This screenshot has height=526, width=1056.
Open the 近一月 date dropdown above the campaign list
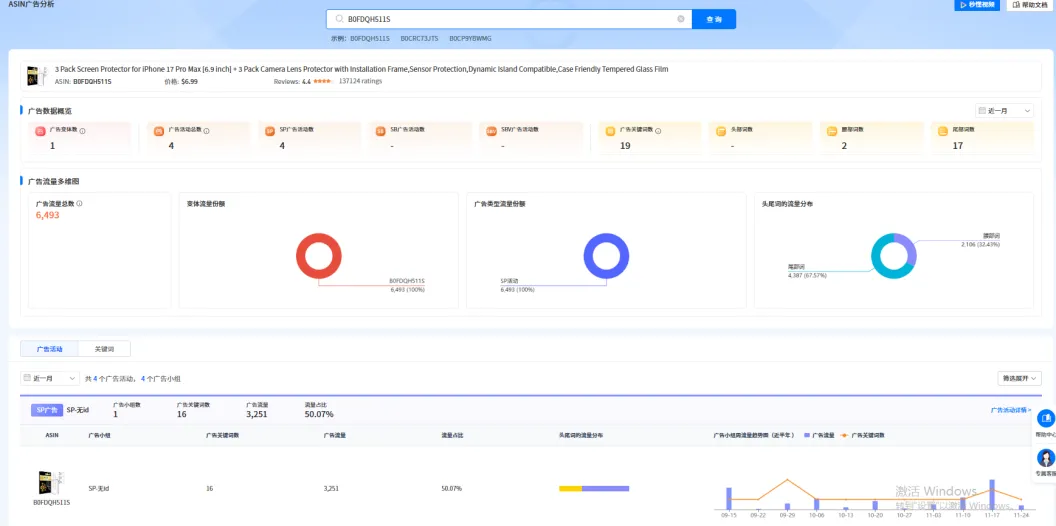tap(50, 378)
